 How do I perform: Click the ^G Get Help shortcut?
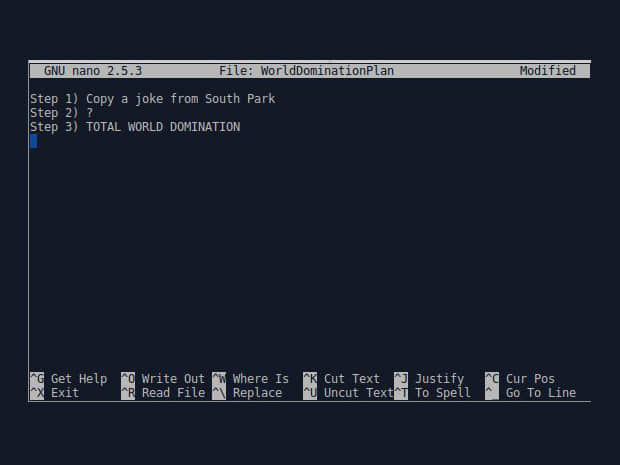(x=69, y=379)
